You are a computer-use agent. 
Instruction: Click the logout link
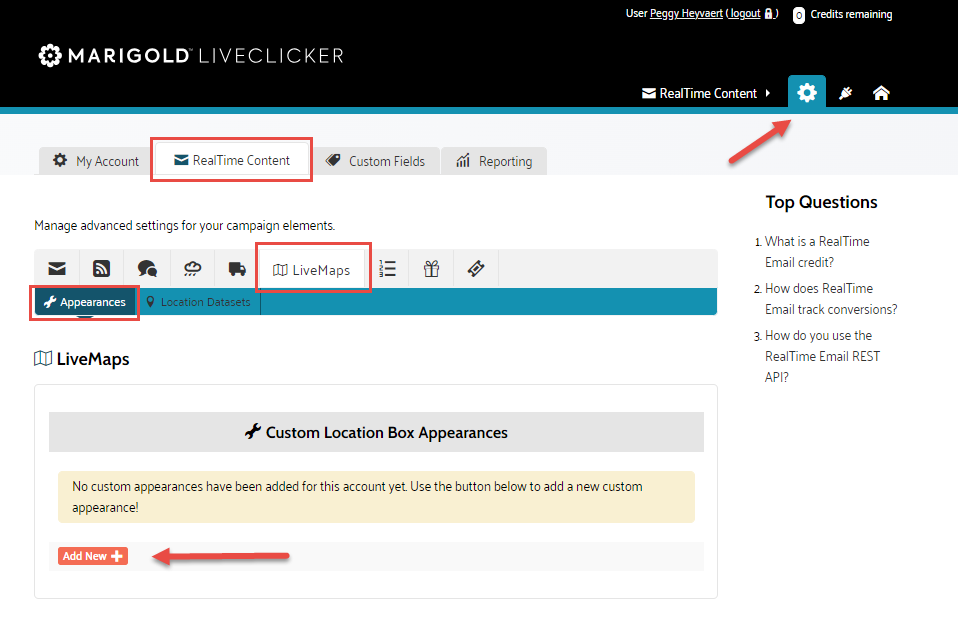(744, 14)
